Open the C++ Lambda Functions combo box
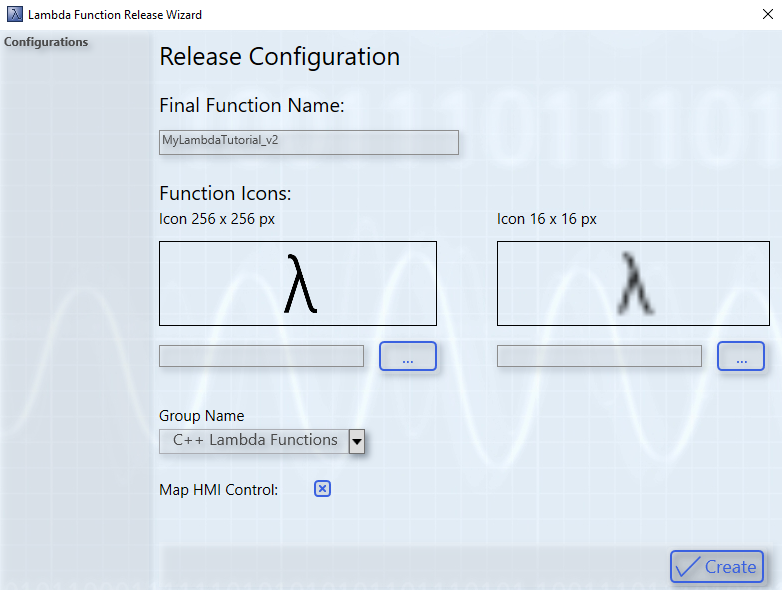The width and height of the screenshot is (782, 590). [254, 440]
